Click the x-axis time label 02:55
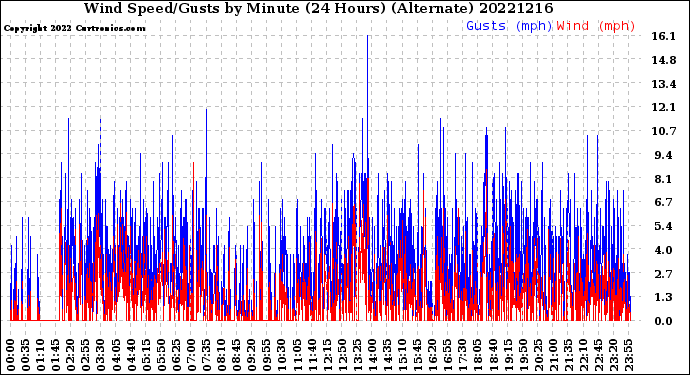 coord(86,355)
